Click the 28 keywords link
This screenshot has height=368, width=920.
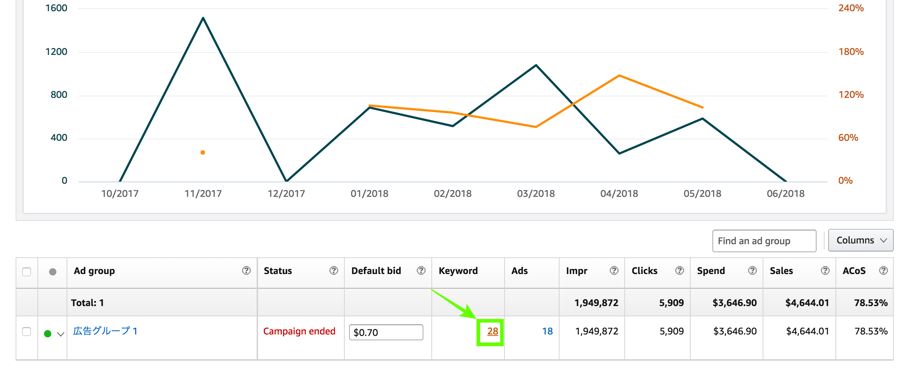(x=492, y=332)
